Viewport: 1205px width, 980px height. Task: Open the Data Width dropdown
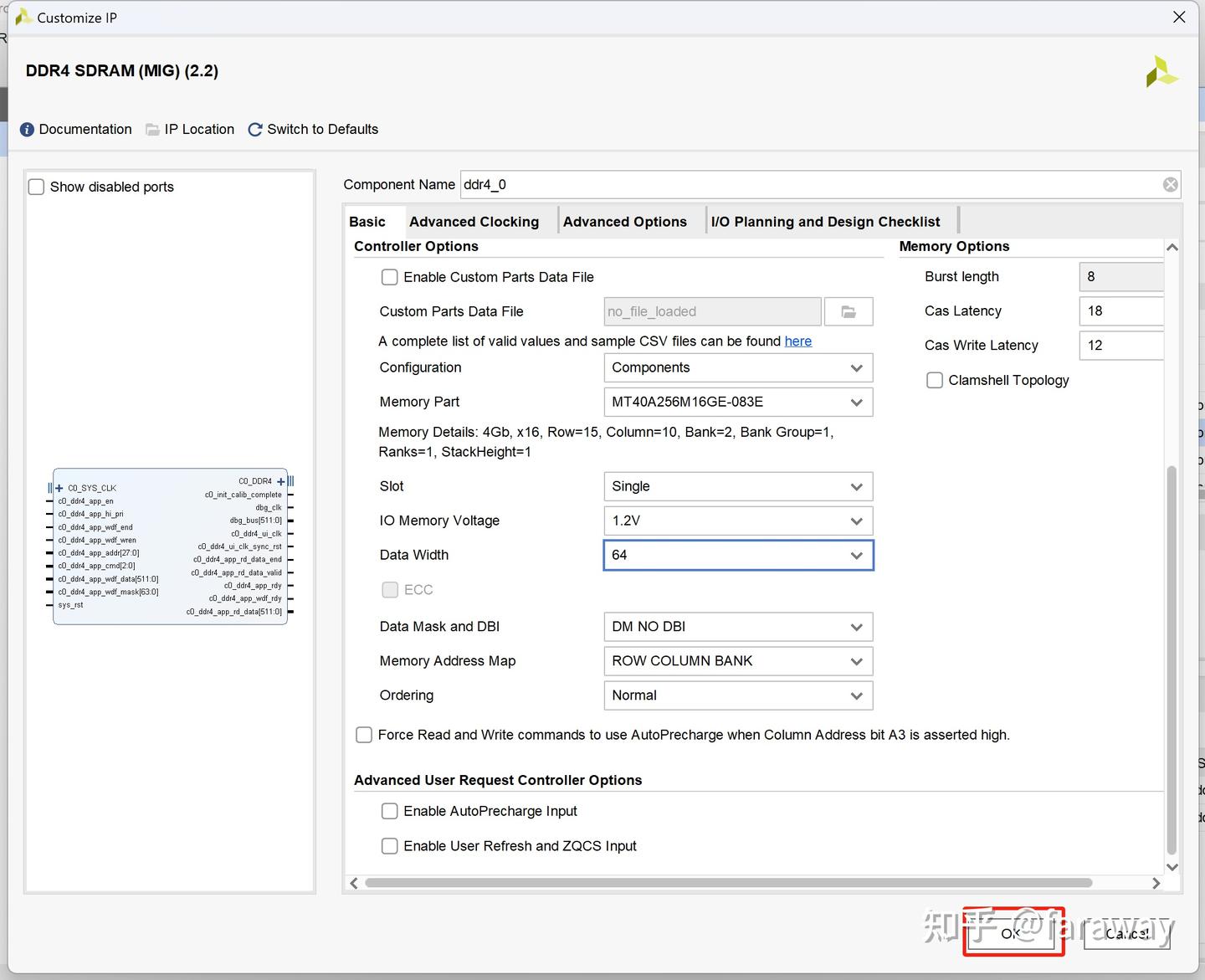(737, 556)
